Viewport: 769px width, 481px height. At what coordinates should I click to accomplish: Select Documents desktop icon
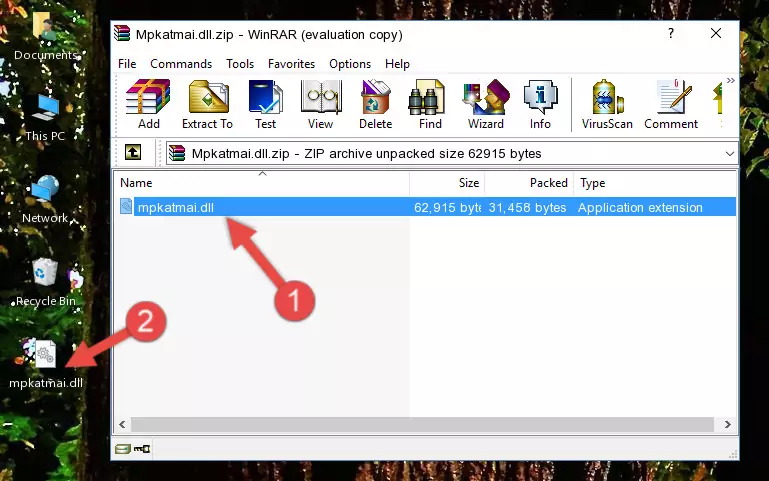click(46, 36)
